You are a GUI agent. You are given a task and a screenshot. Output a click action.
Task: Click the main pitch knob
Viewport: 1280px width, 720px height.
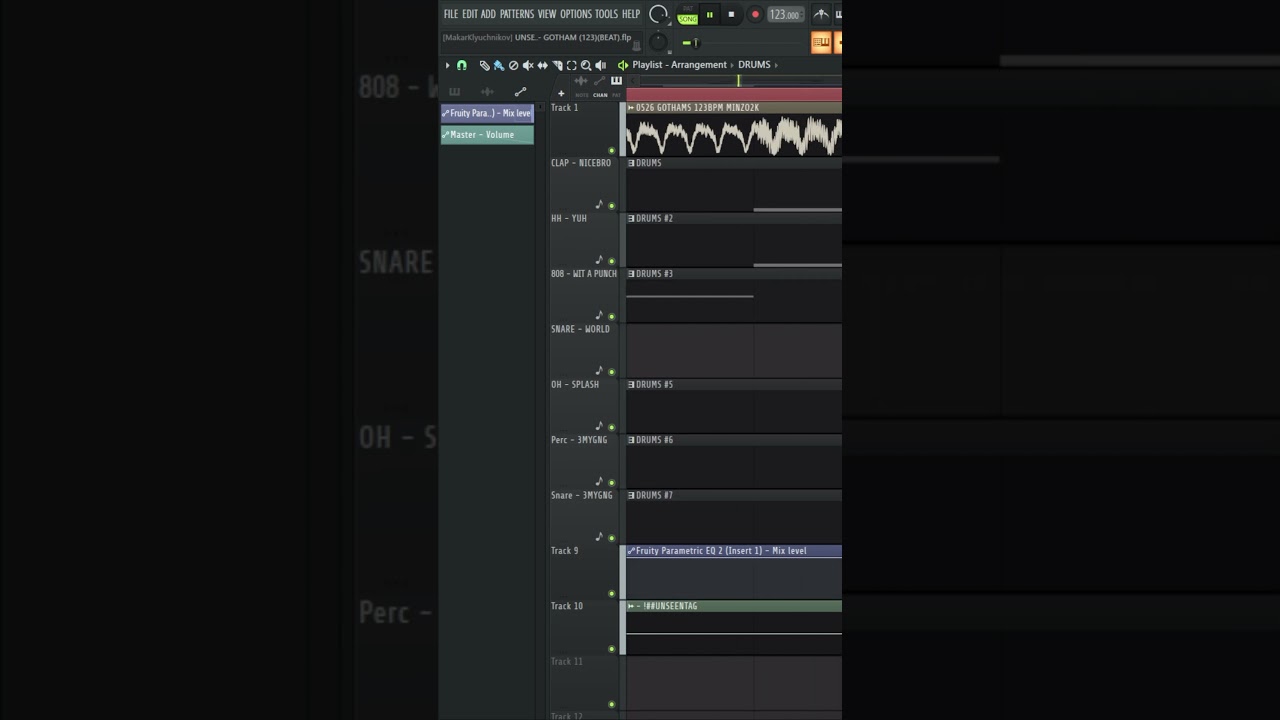pos(658,42)
